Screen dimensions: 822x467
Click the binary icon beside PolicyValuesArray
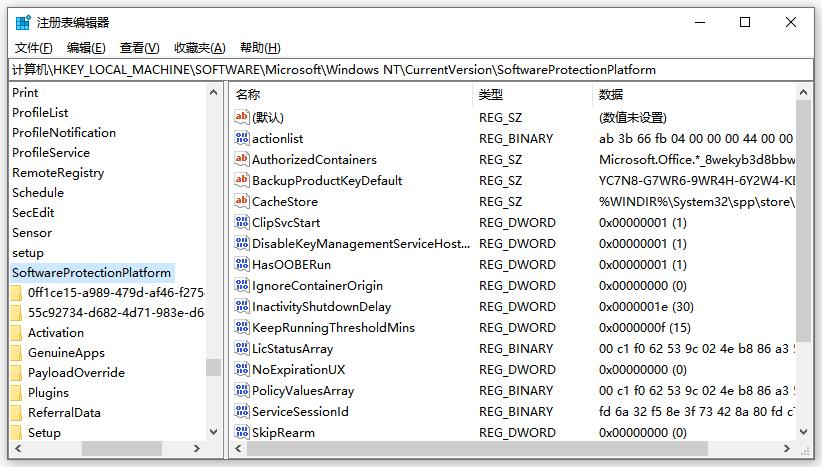click(241, 390)
